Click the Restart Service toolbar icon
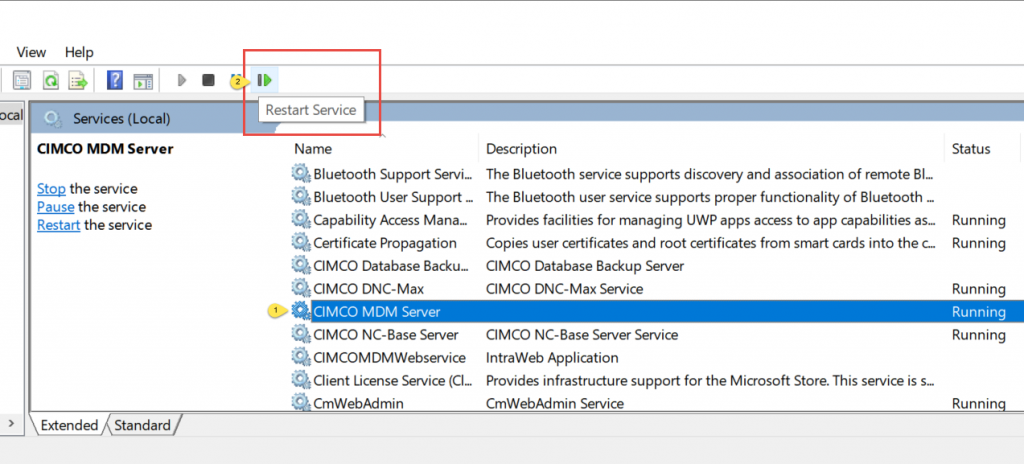 [264, 80]
